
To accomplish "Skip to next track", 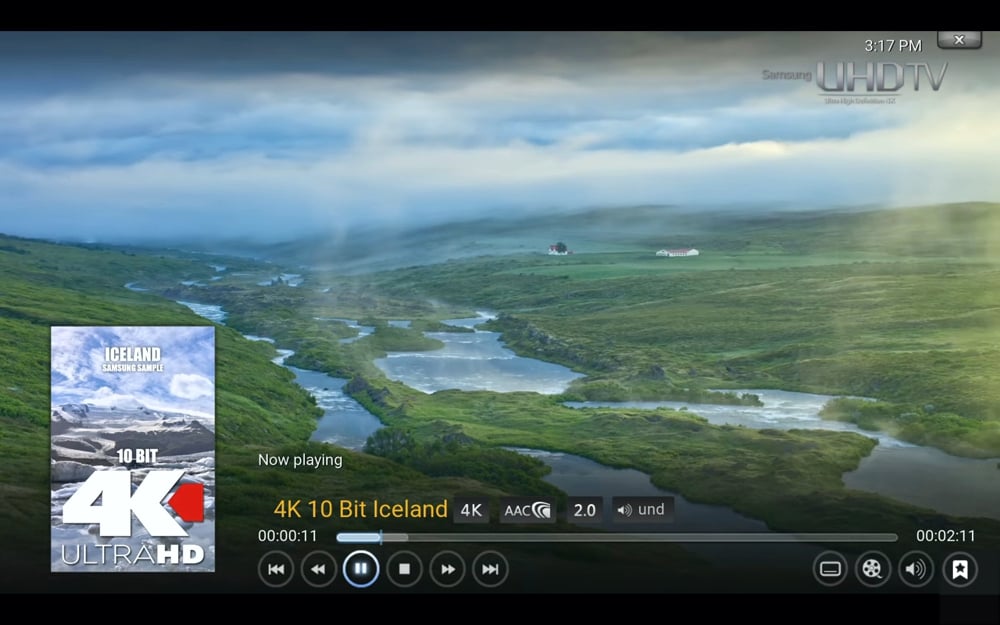I will [x=490, y=569].
